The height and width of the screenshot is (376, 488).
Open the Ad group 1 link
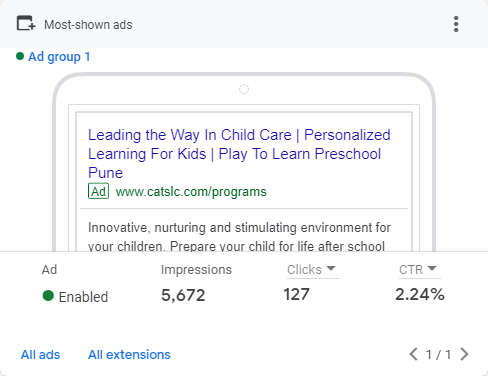(59, 57)
